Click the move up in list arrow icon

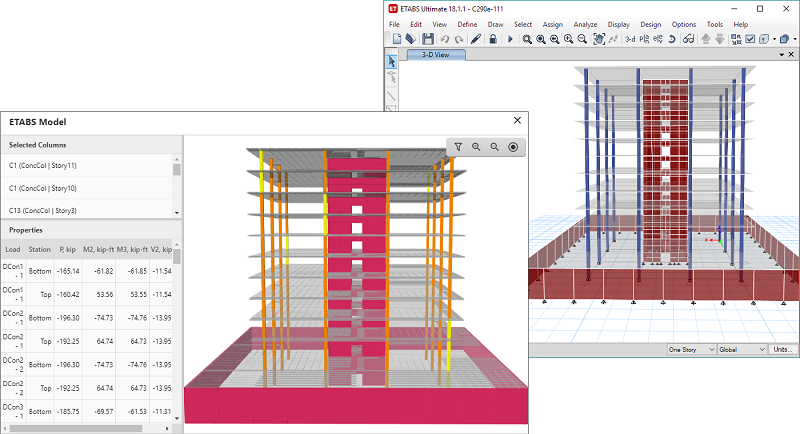point(706,39)
